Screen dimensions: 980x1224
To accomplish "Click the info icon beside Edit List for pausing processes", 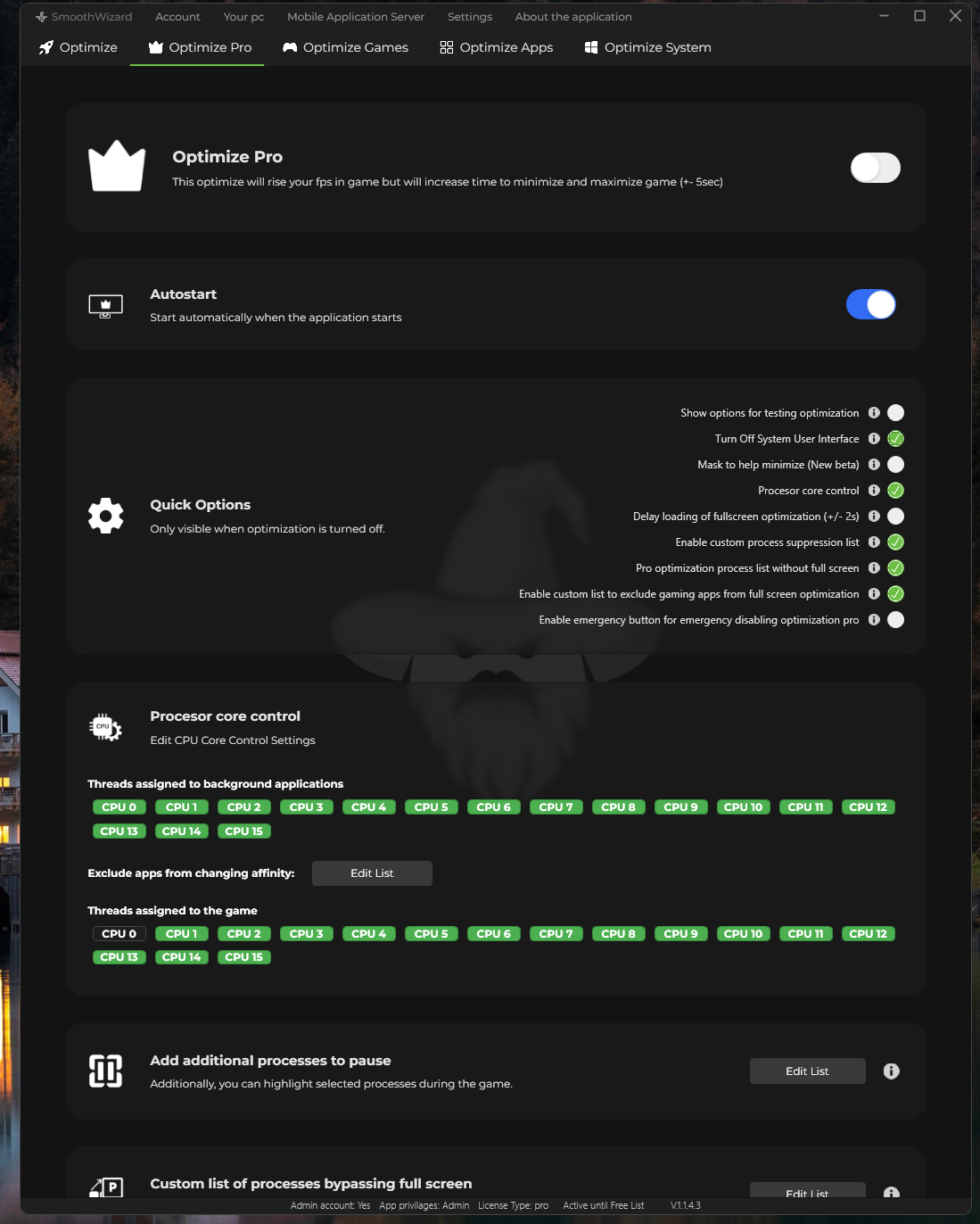I will tap(890, 1071).
